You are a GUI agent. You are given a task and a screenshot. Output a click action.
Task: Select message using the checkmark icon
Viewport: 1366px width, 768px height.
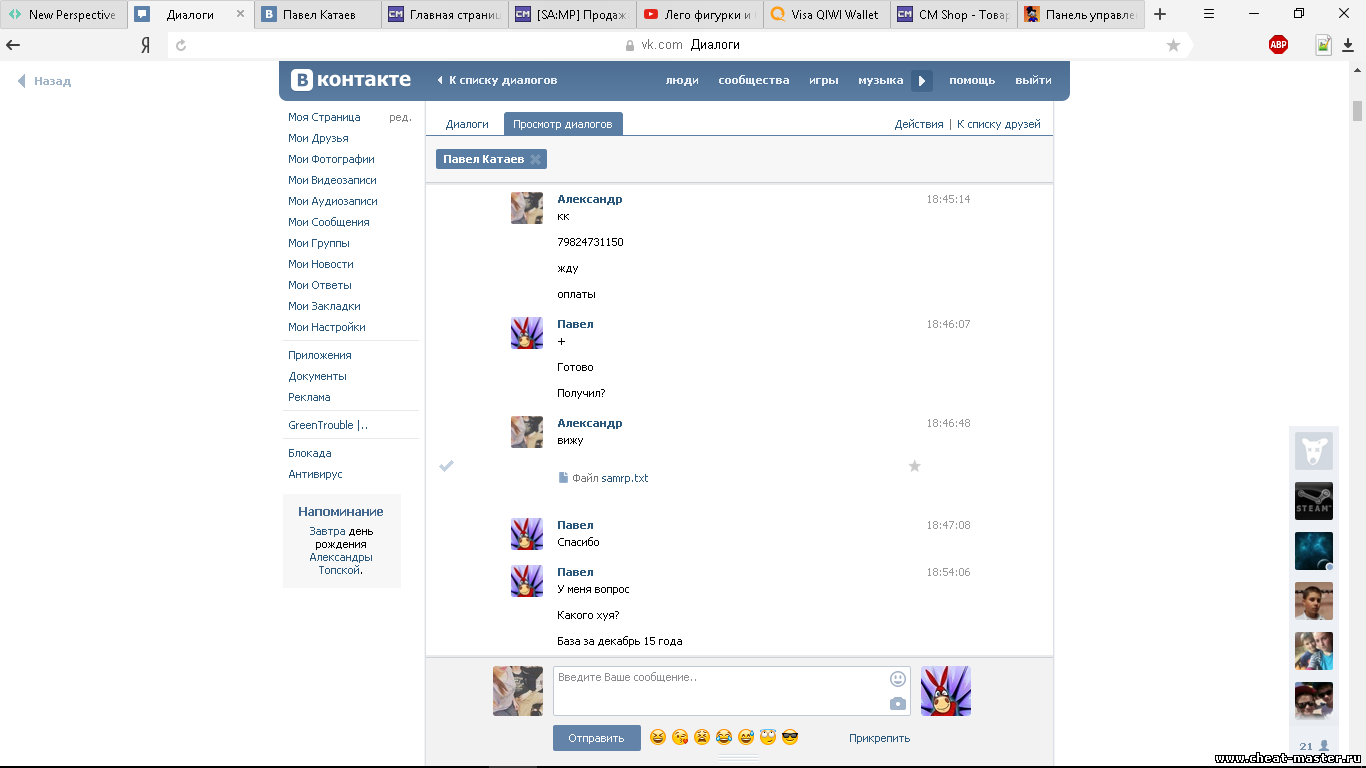[447, 466]
